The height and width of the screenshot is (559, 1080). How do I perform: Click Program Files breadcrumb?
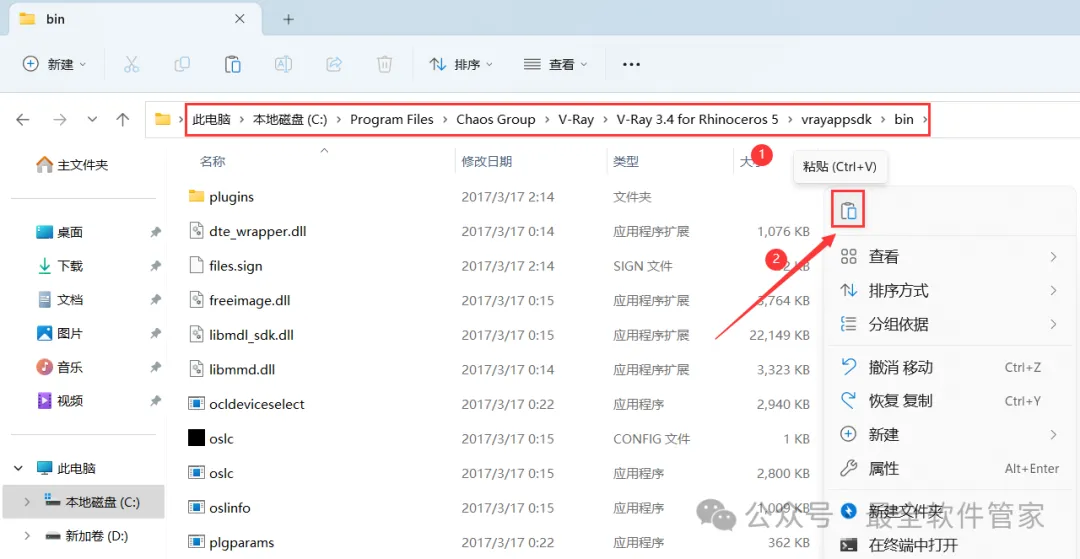pyautogui.click(x=392, y=120)
